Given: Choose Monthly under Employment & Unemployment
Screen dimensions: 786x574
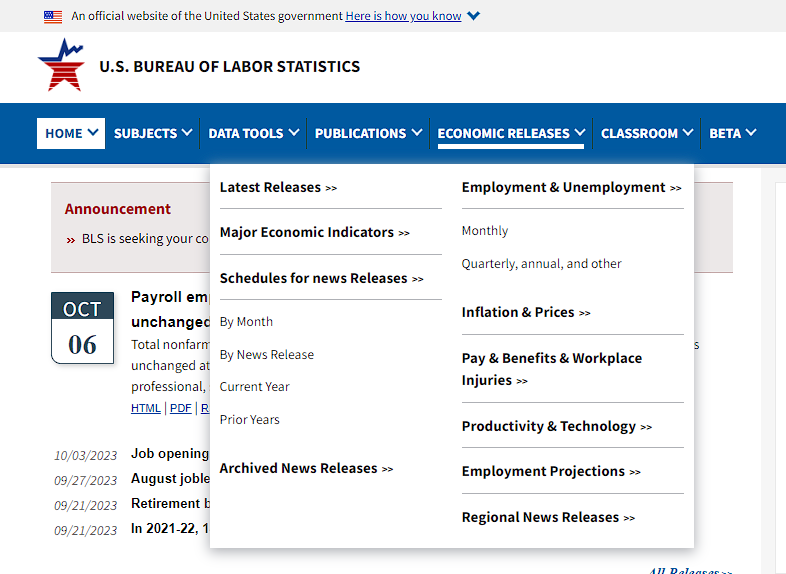Looking at the screenshot, I should click(x=485, y=231).
